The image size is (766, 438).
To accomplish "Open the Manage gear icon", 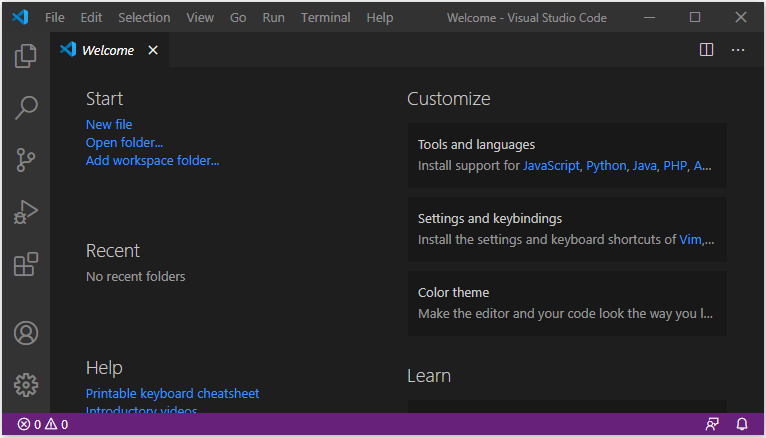I will click(x=25, y=385).
